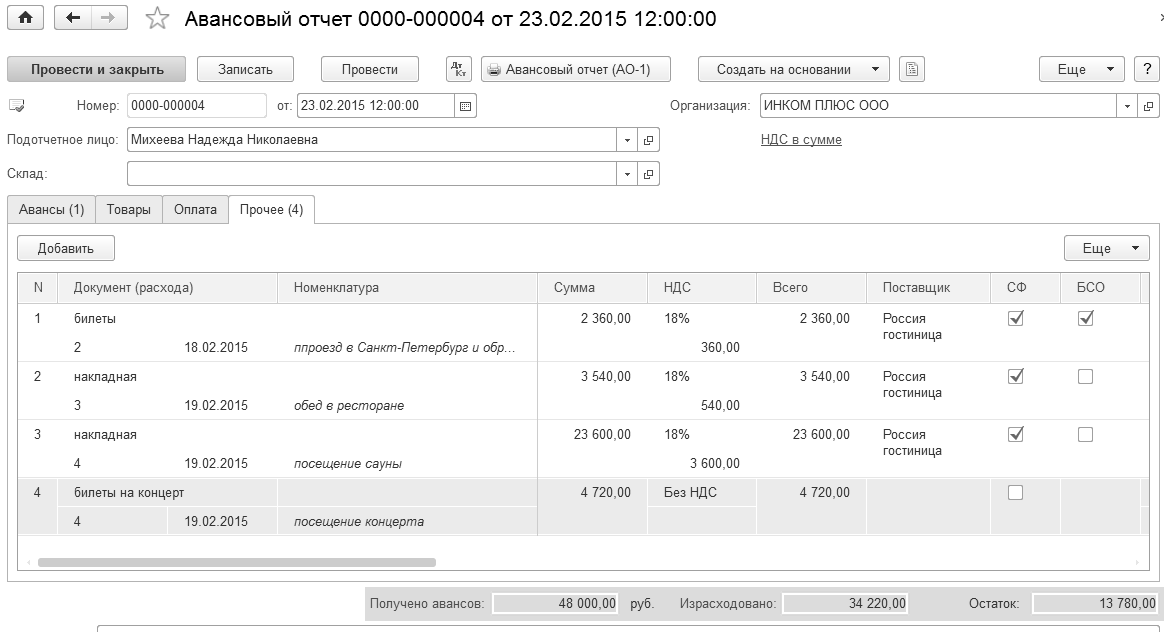The image size is (1164, 632).
Task: Click the Поставщик column header
Action: (x=928, y=287)
